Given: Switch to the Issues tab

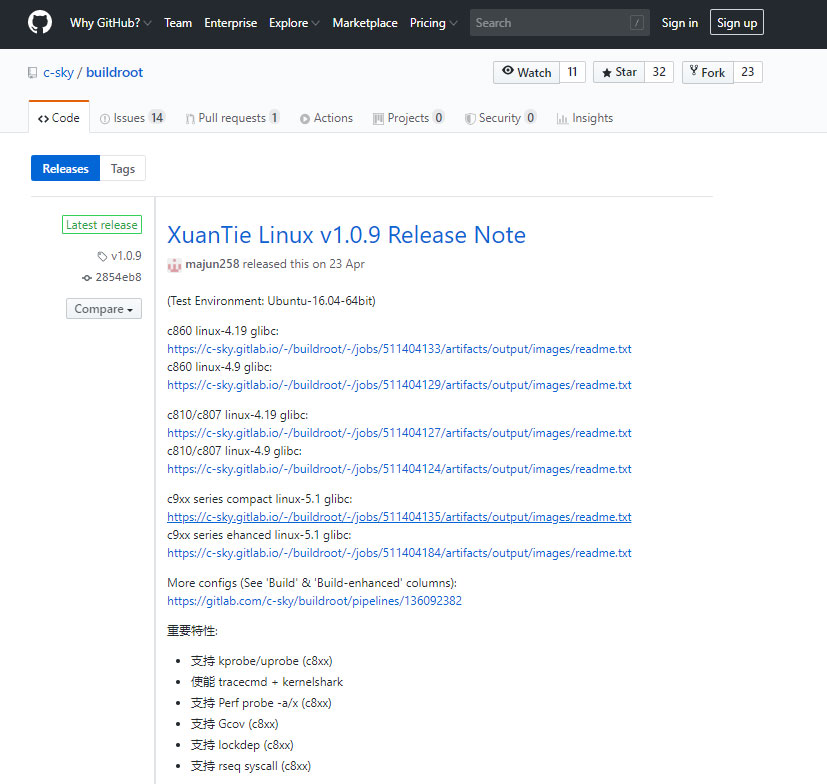Looking at the screenshot, I should 131,118.
